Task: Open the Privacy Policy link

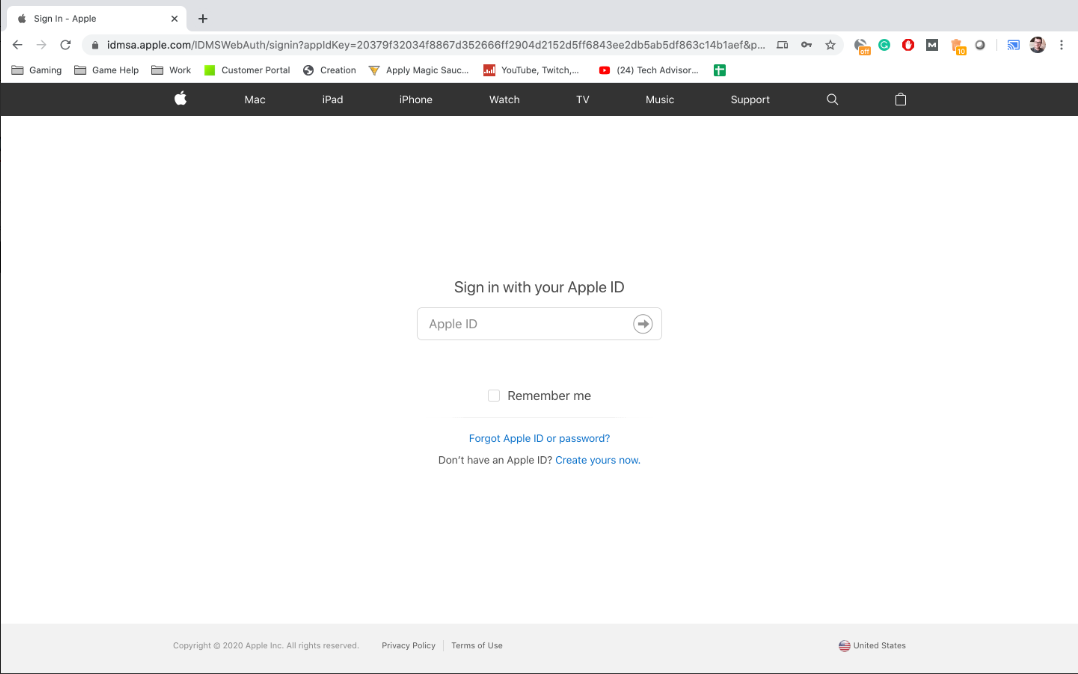Action: [408, 646]
